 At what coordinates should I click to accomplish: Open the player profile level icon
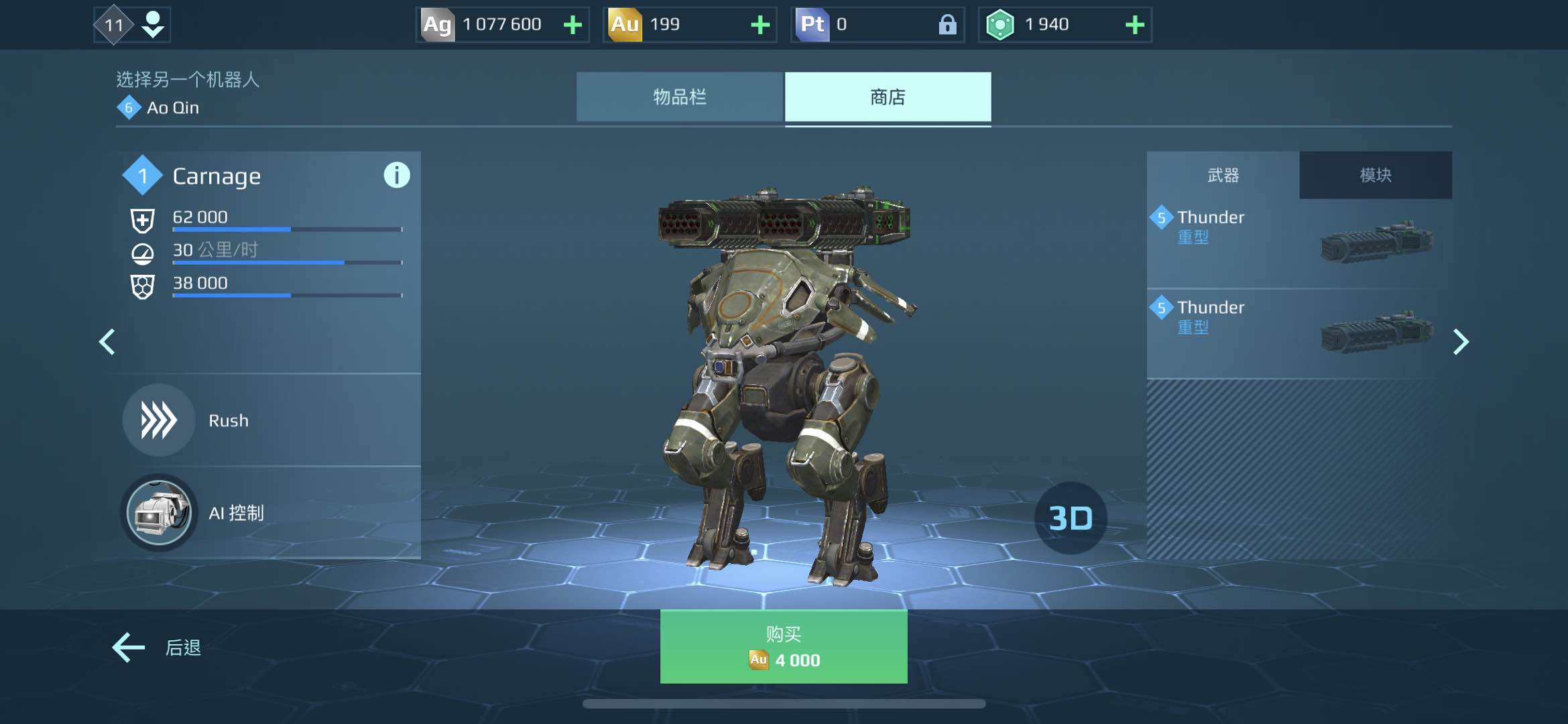pyautogui.click(x=132, y=25)
